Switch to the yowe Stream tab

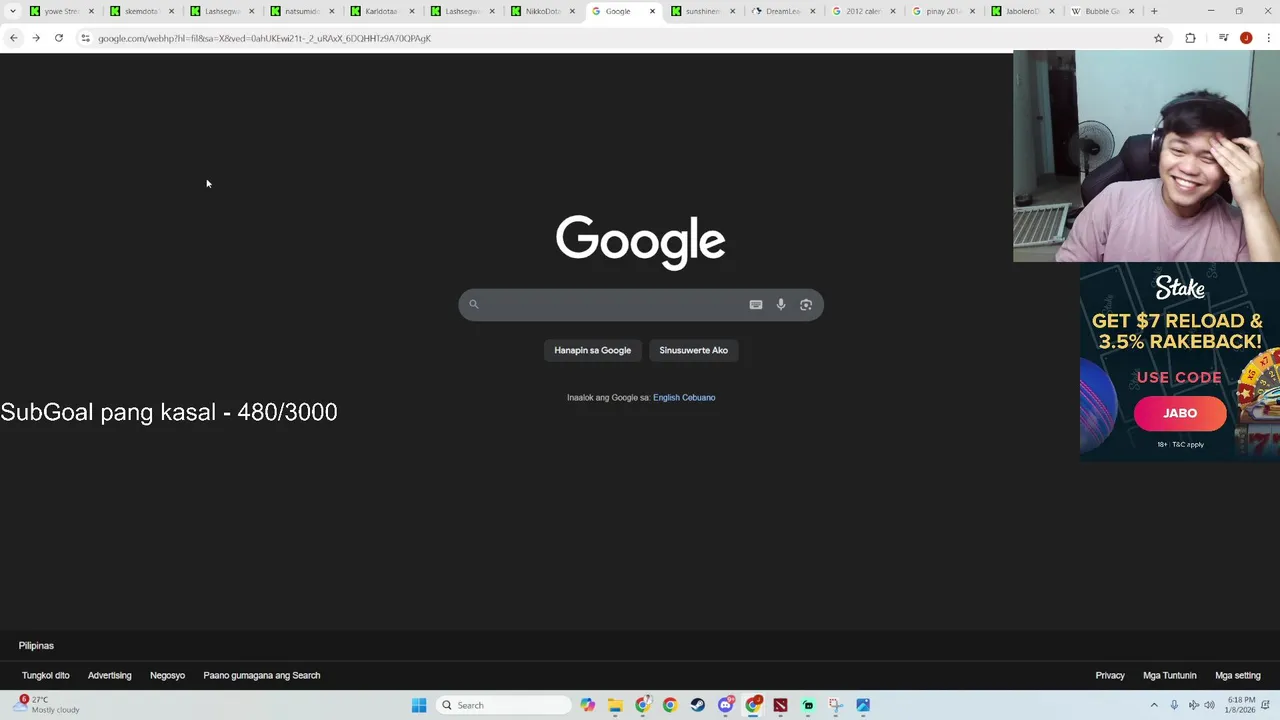61,11
